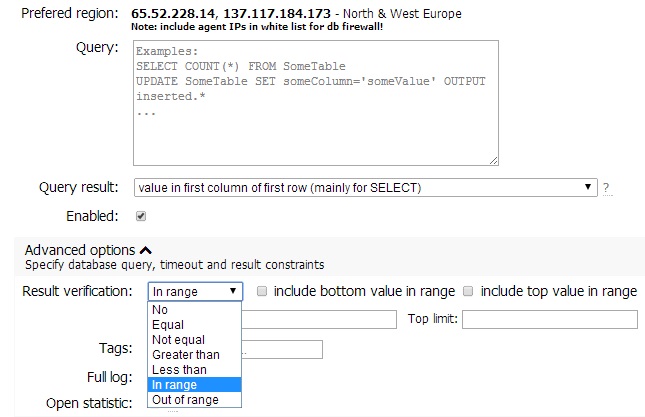Click the Top limit input field
The image size is (645, 417).
[x=549, y=319]
